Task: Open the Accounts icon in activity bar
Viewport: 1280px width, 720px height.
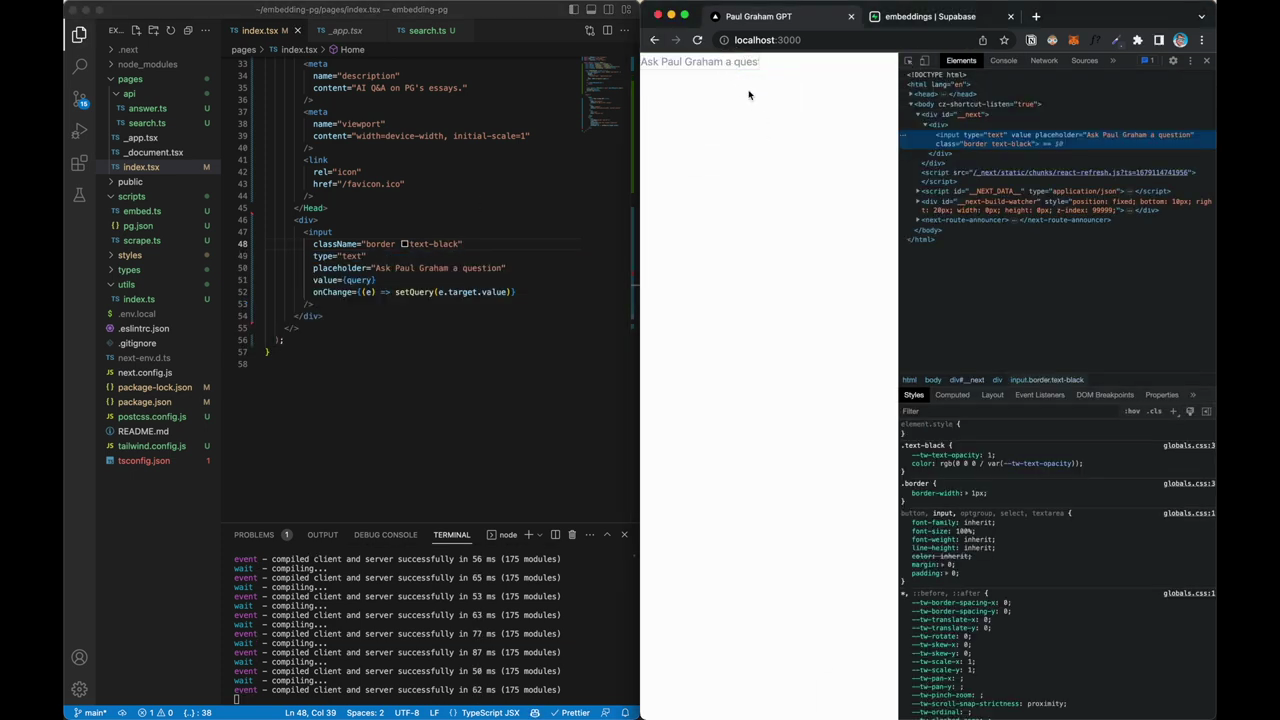Action: (79, 657)
